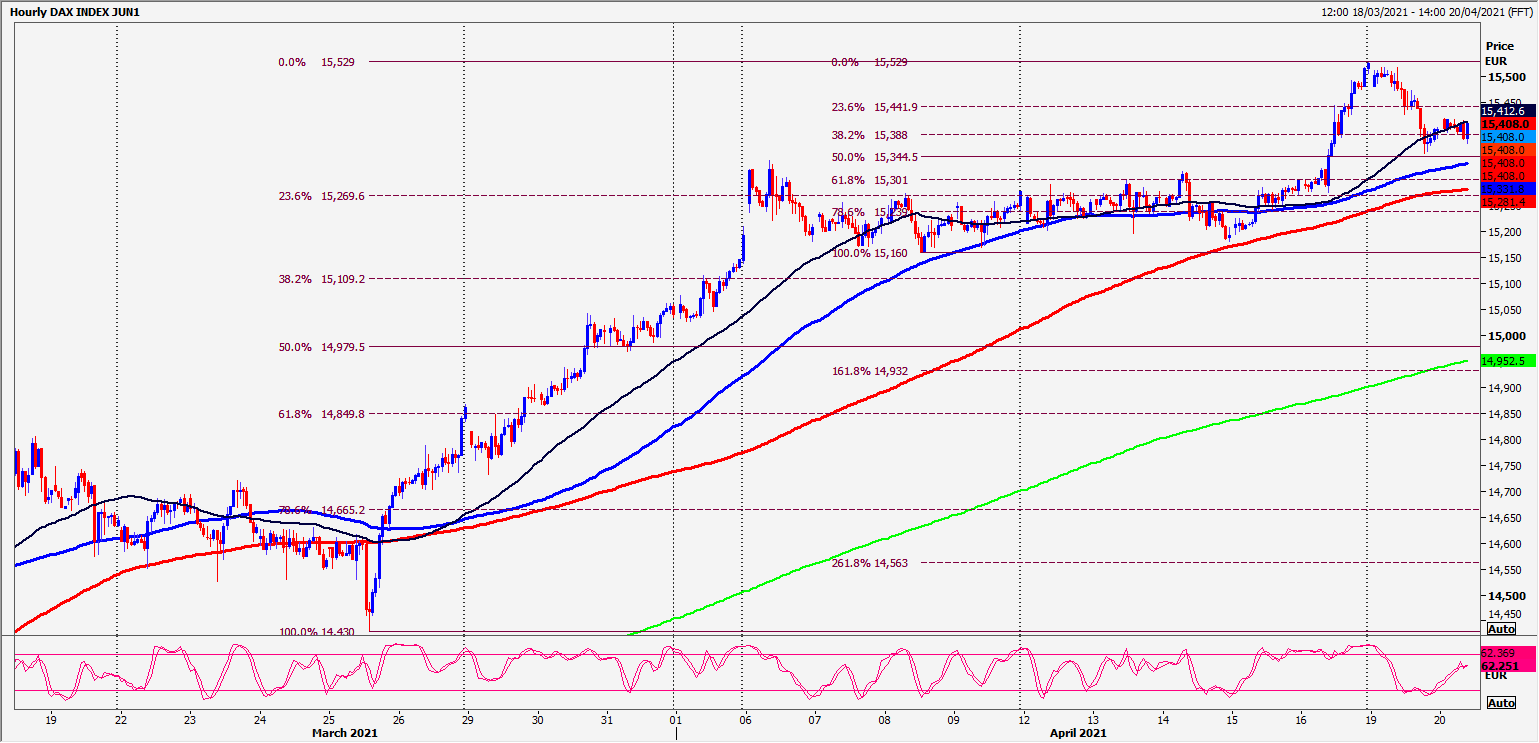
Task: Click date 20 on the time axis
Action: pos(1440,719)
